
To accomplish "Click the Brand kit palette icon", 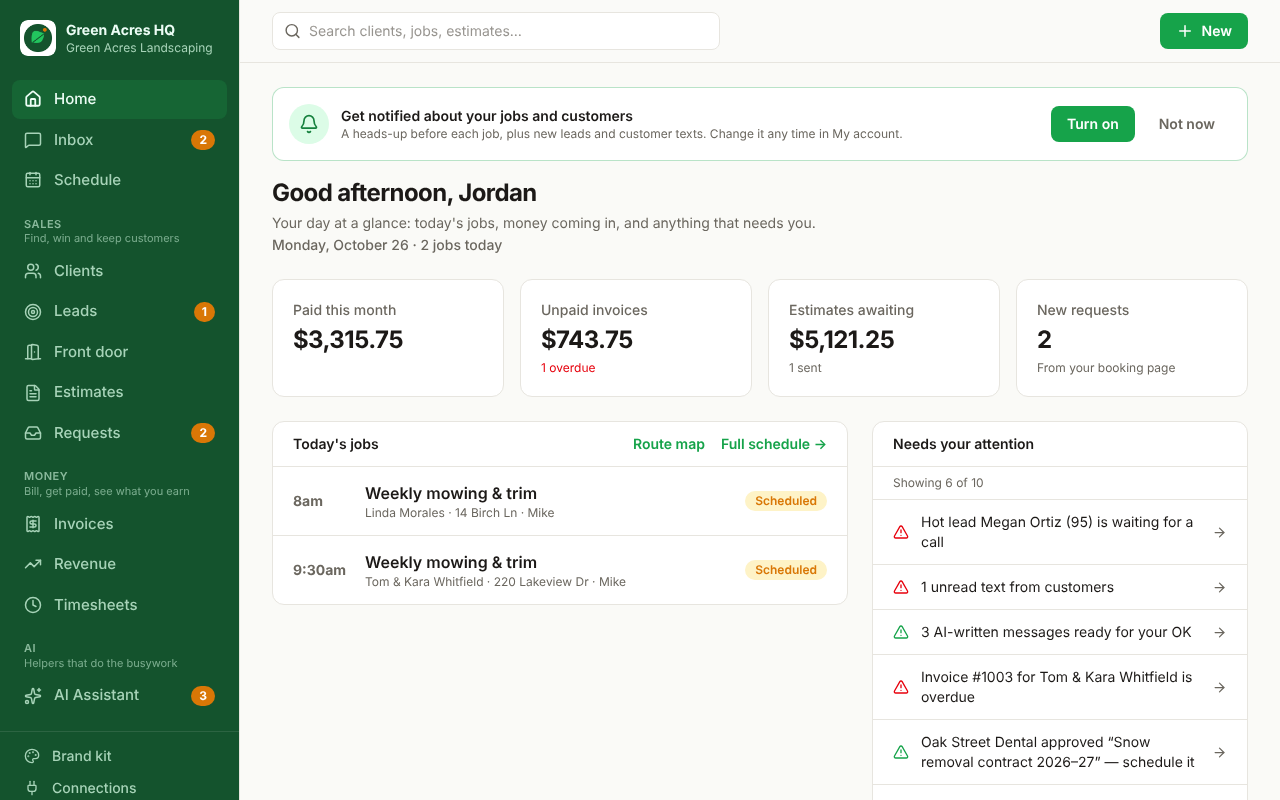I will (x=32, y=756).
